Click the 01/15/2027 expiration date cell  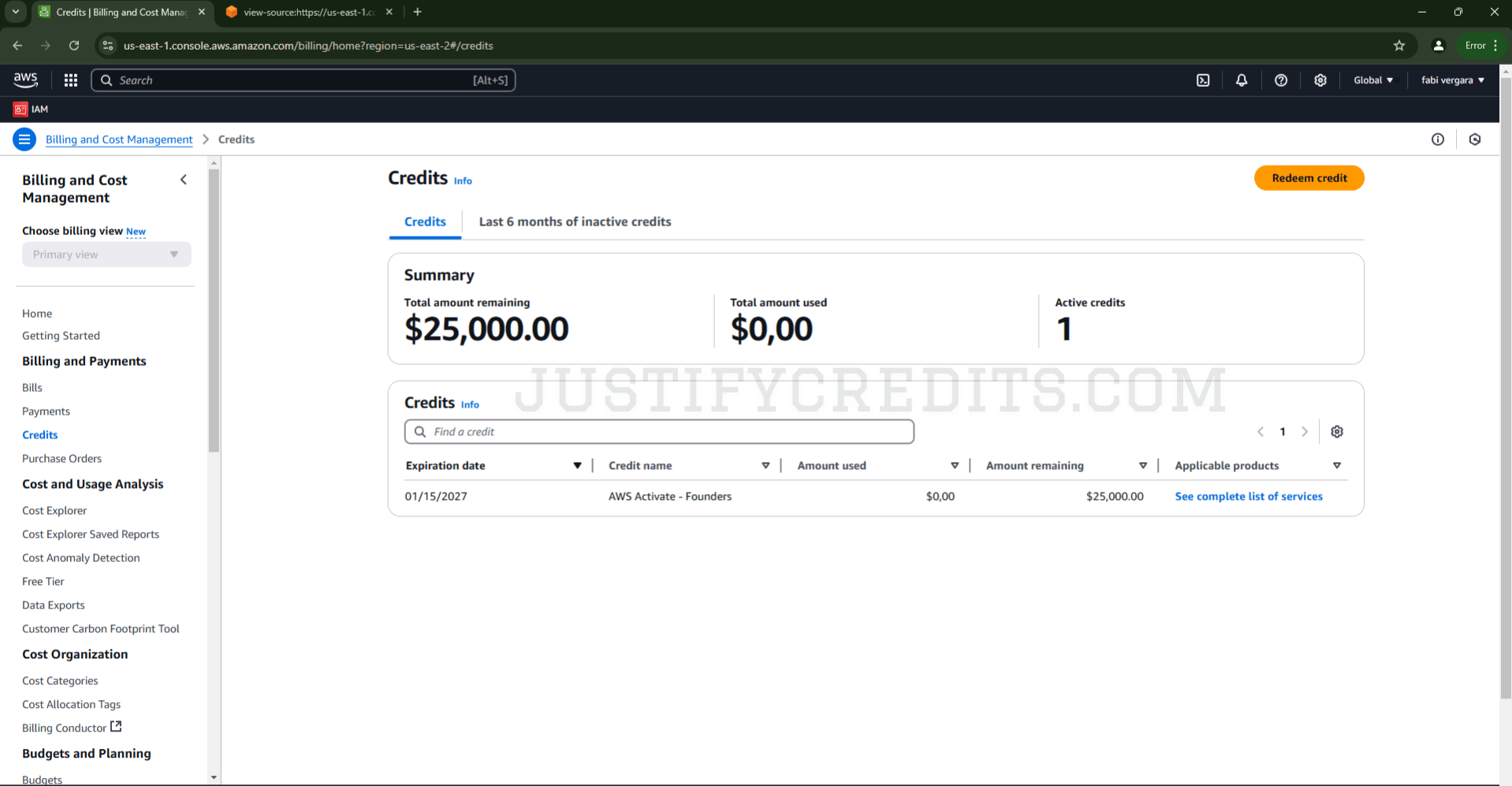pos(436,497)
